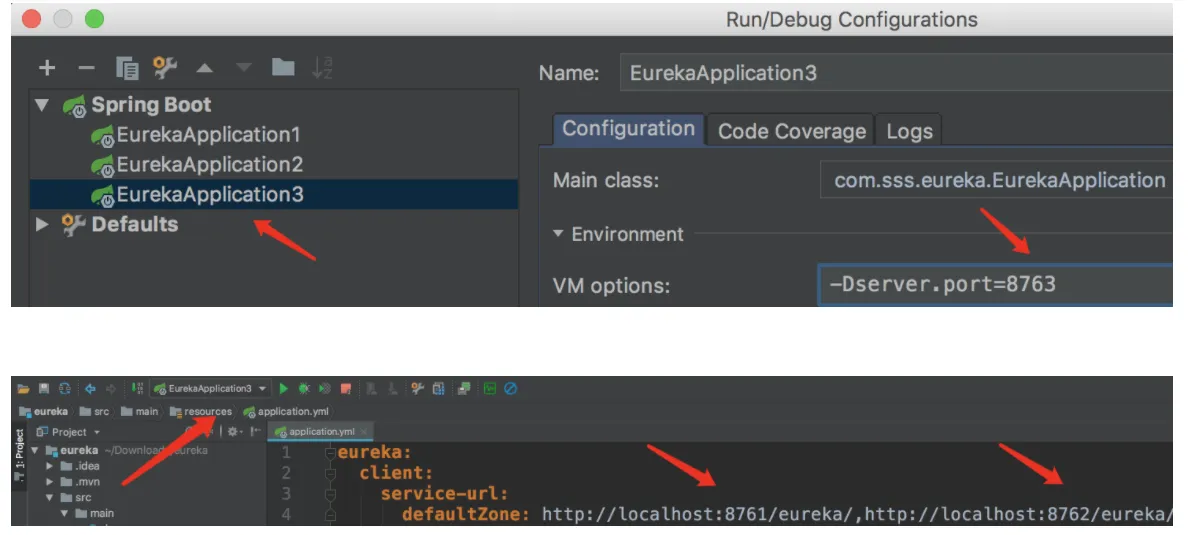Run with coverage icon
The image size is (1189, 535).
325,389
